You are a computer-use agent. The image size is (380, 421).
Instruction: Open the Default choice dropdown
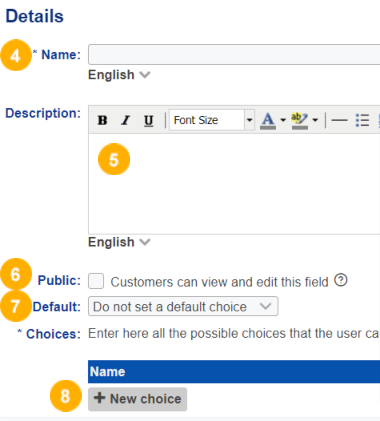click(x=183, y=306)
